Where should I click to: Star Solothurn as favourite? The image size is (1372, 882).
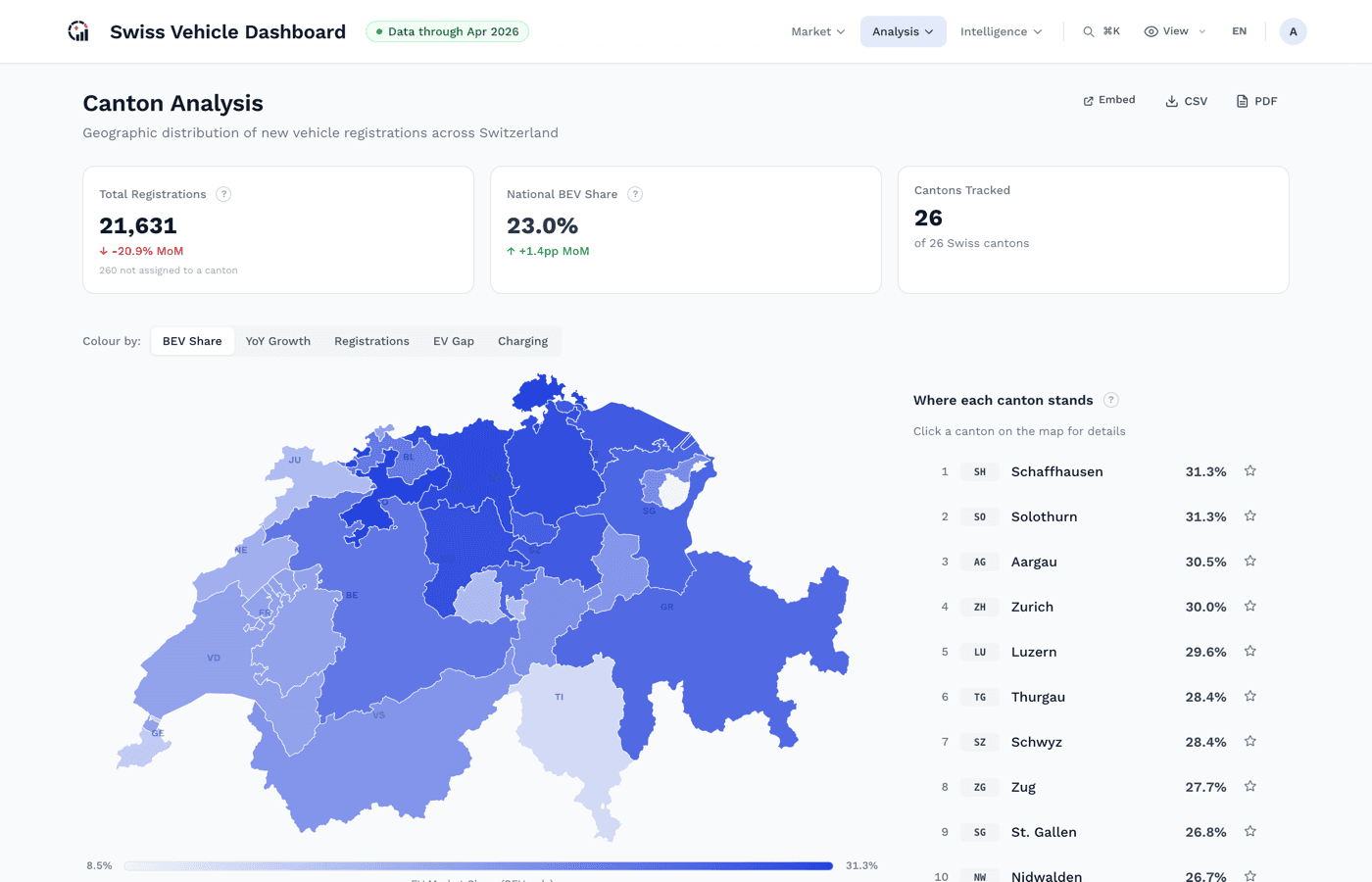click(1249, 516)
